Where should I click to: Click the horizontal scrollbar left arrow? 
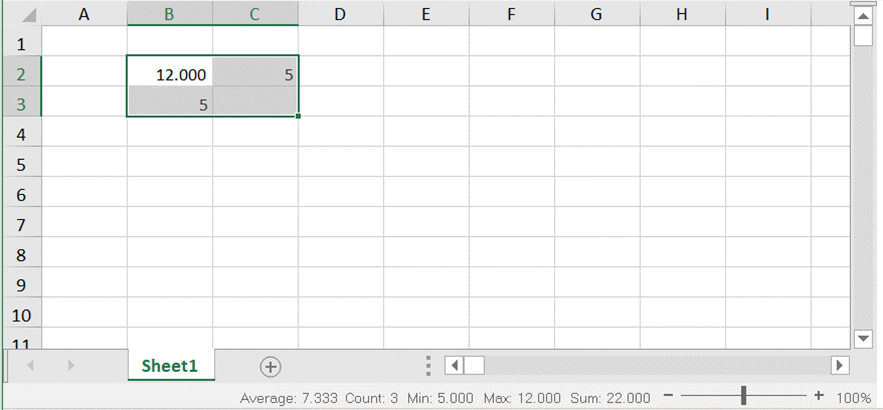tap(453, 365)
